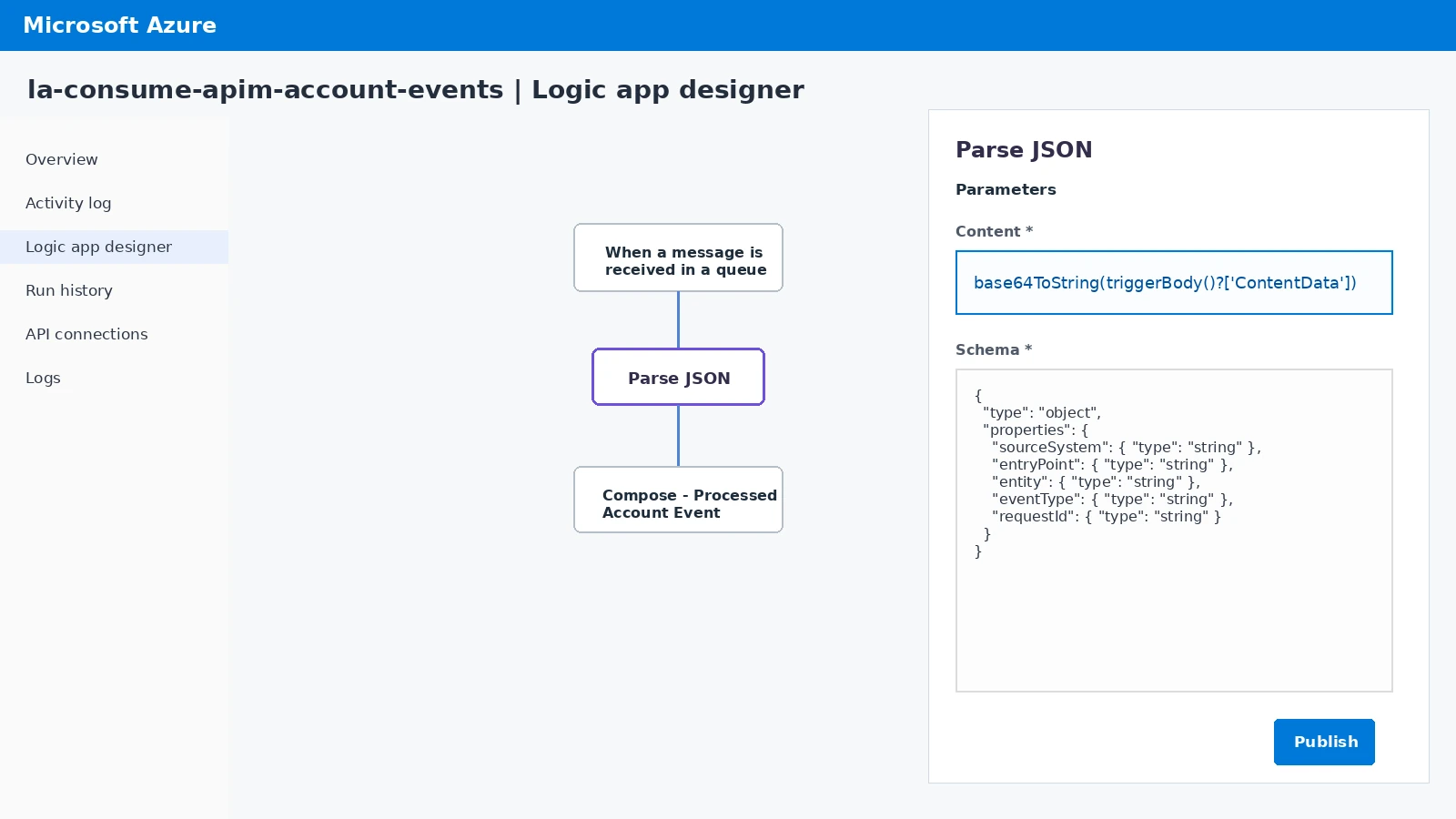The image size is (1456, 819).
Task: Click the la-consume-apim-account-events page title
Action: [416, 89]
